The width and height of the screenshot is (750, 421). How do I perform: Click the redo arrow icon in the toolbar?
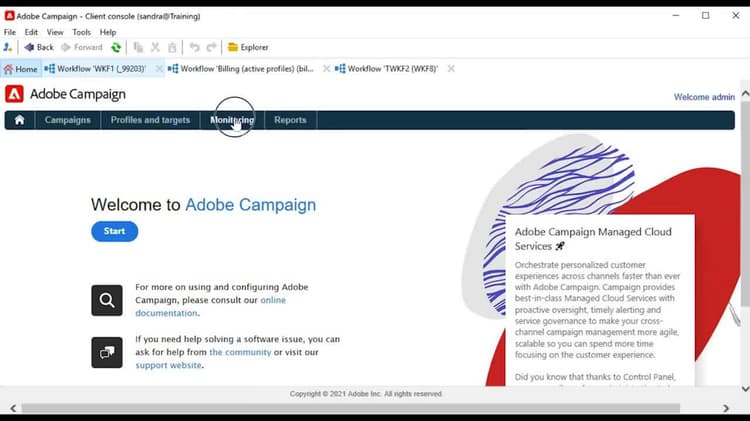click(x=211, y=47)
